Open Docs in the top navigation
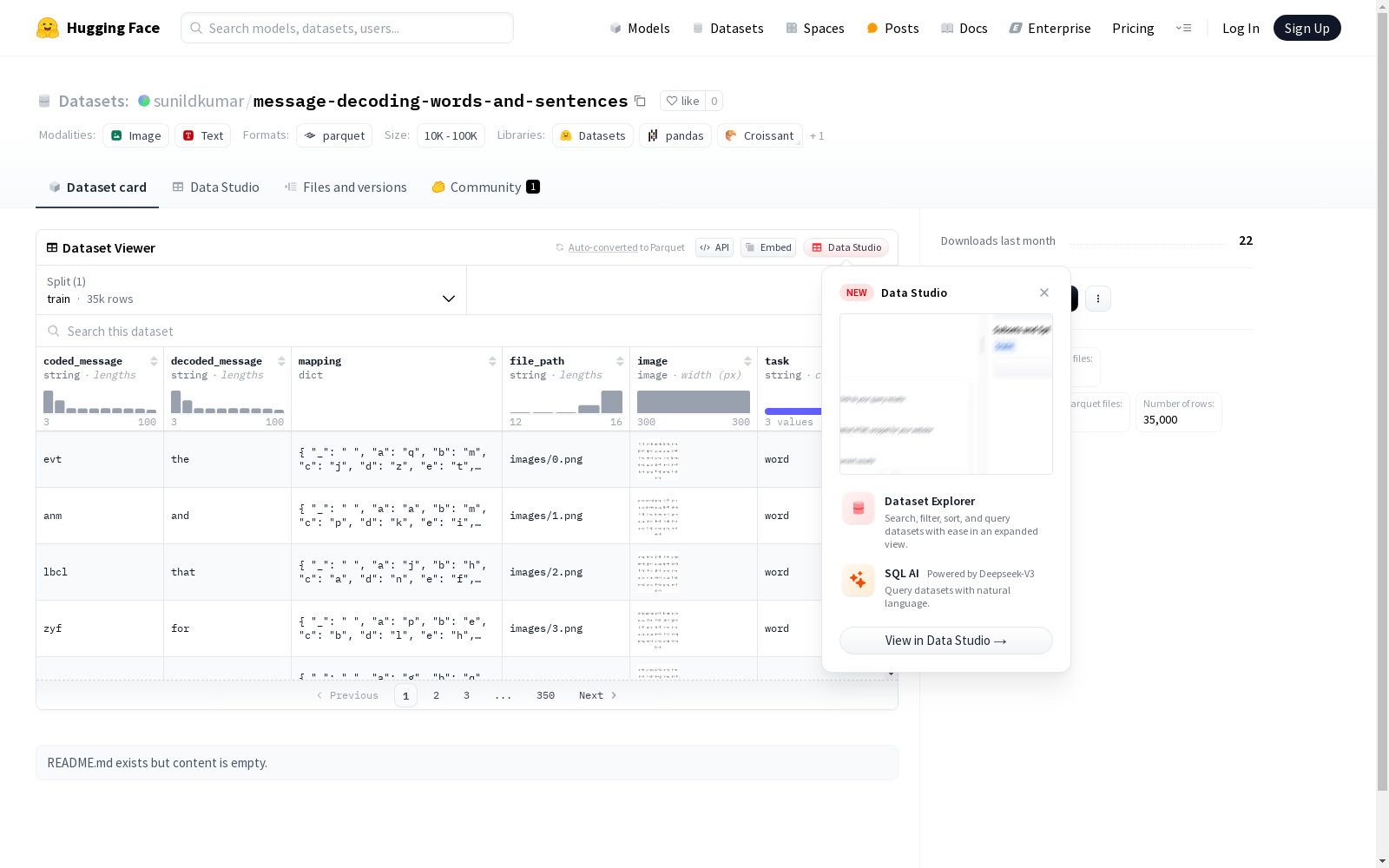Screen dimensions: 1389x868 (964, 28)
